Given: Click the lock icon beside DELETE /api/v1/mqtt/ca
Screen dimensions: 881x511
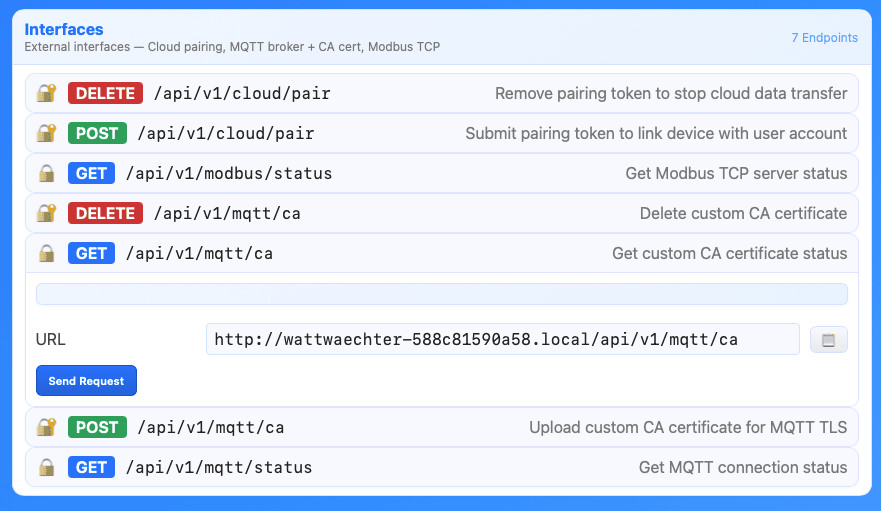Looking at the screenshot, I should (x=47, y=213).
